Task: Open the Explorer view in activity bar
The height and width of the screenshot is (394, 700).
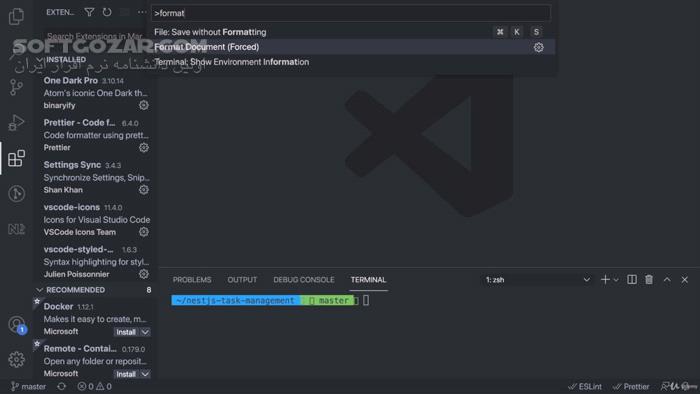Action: (17, 17)
